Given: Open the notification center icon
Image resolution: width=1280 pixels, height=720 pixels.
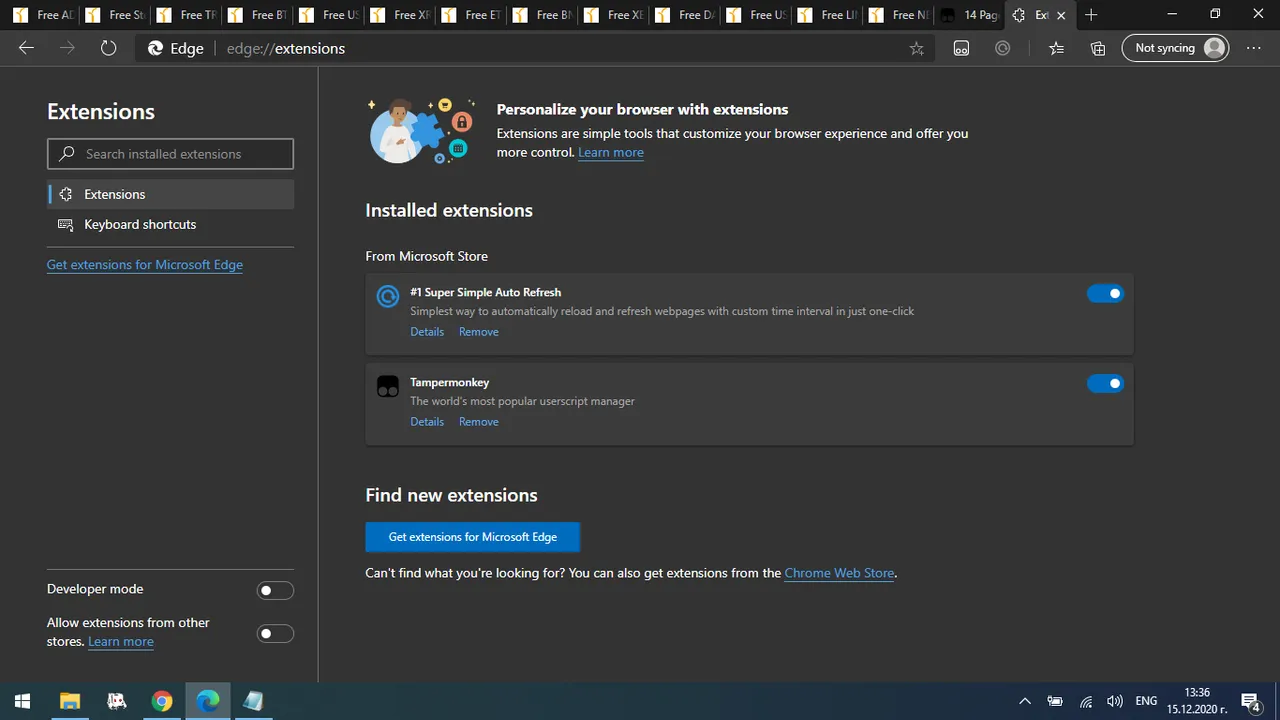Looking at the screenshot, I should coord(1250,701).
